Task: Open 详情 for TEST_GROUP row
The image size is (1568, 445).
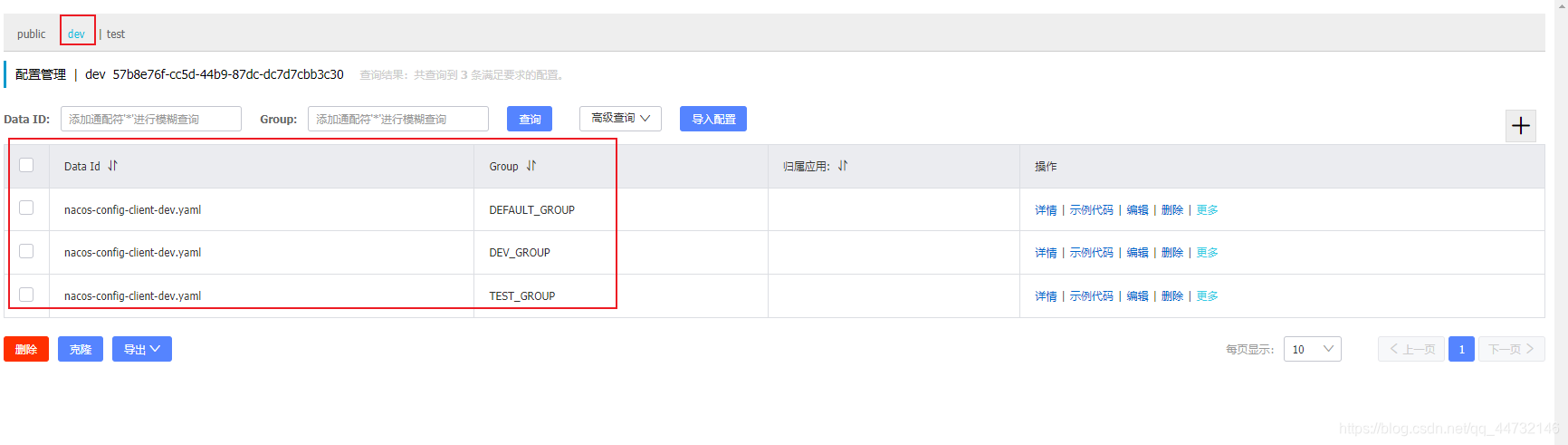Action: (1046, 296)
